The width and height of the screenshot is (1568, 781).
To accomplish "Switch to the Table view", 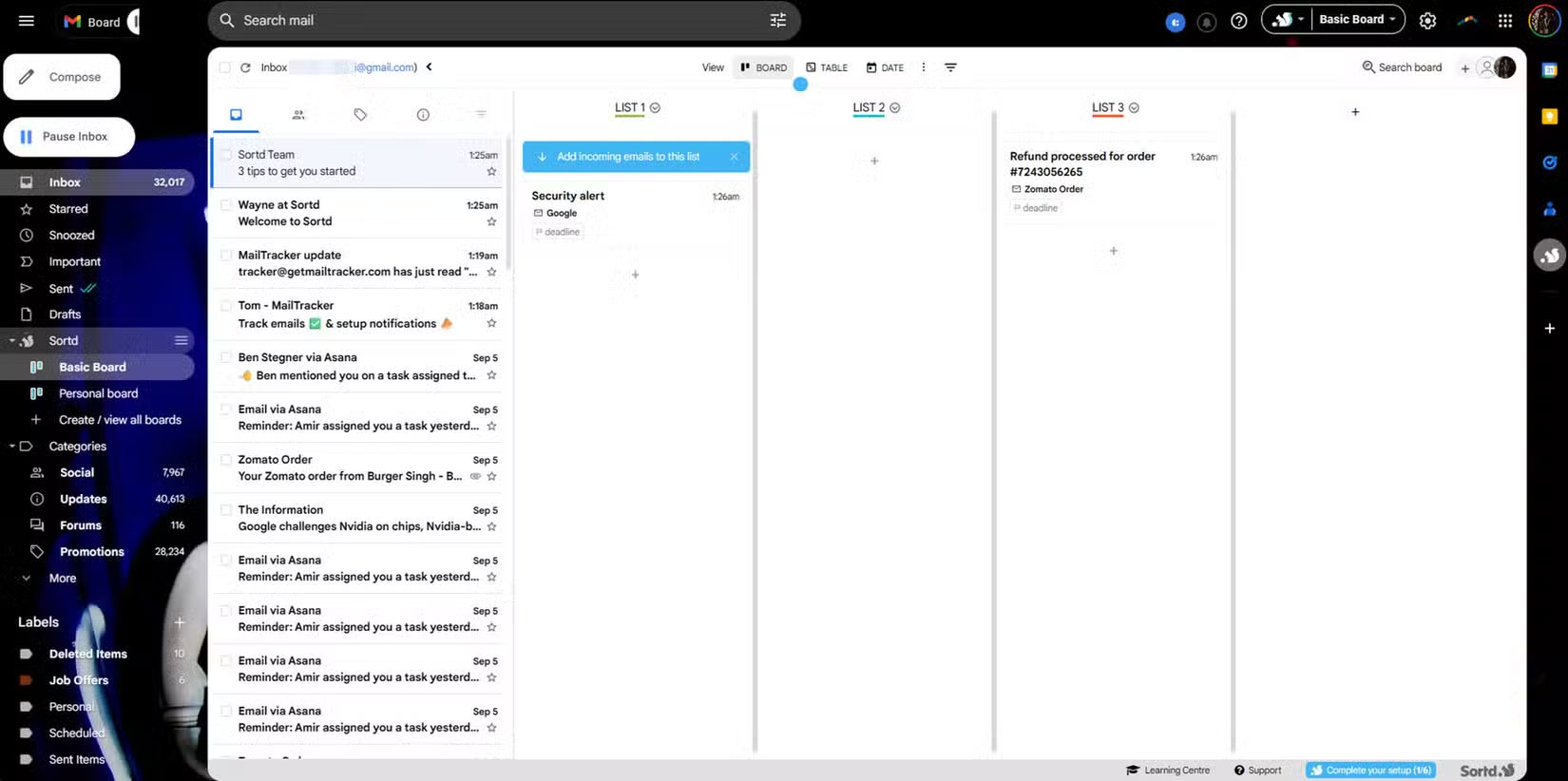I will 826,67.
